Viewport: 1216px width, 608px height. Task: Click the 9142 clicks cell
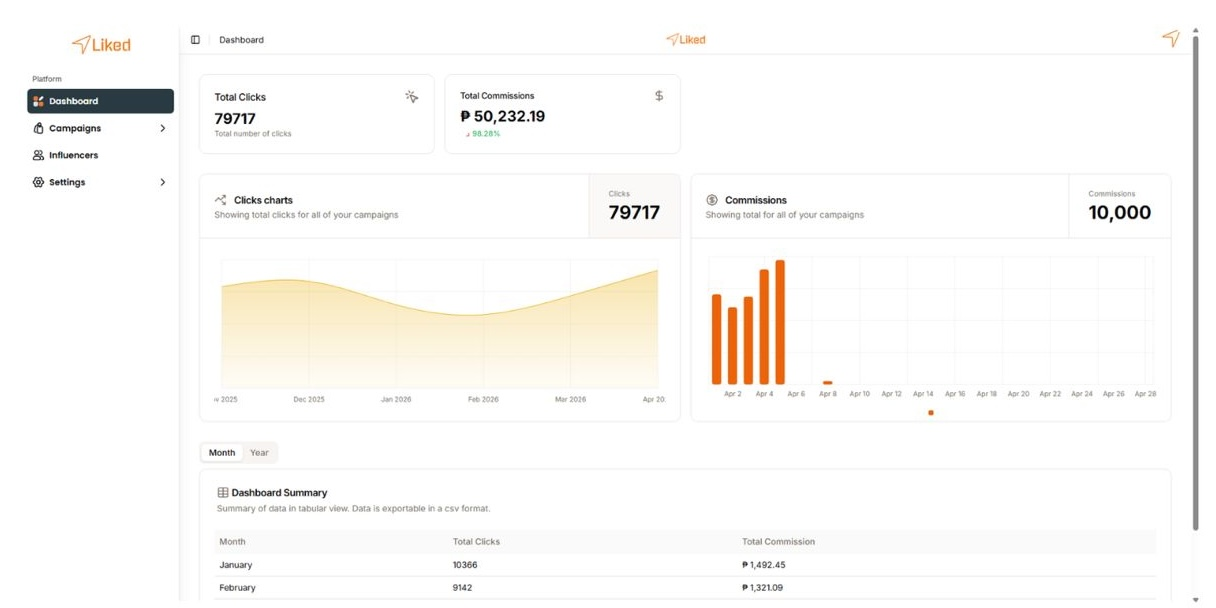click(463, 588)
